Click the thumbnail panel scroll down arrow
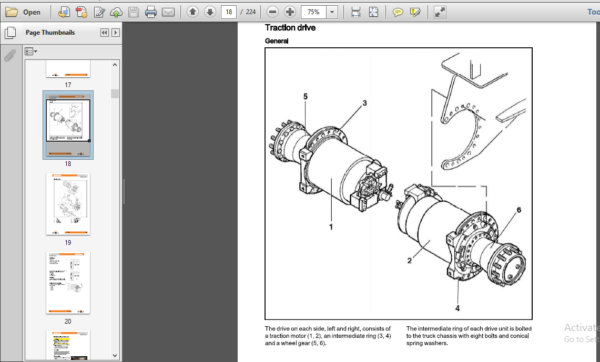 click(x=115, y=355)
